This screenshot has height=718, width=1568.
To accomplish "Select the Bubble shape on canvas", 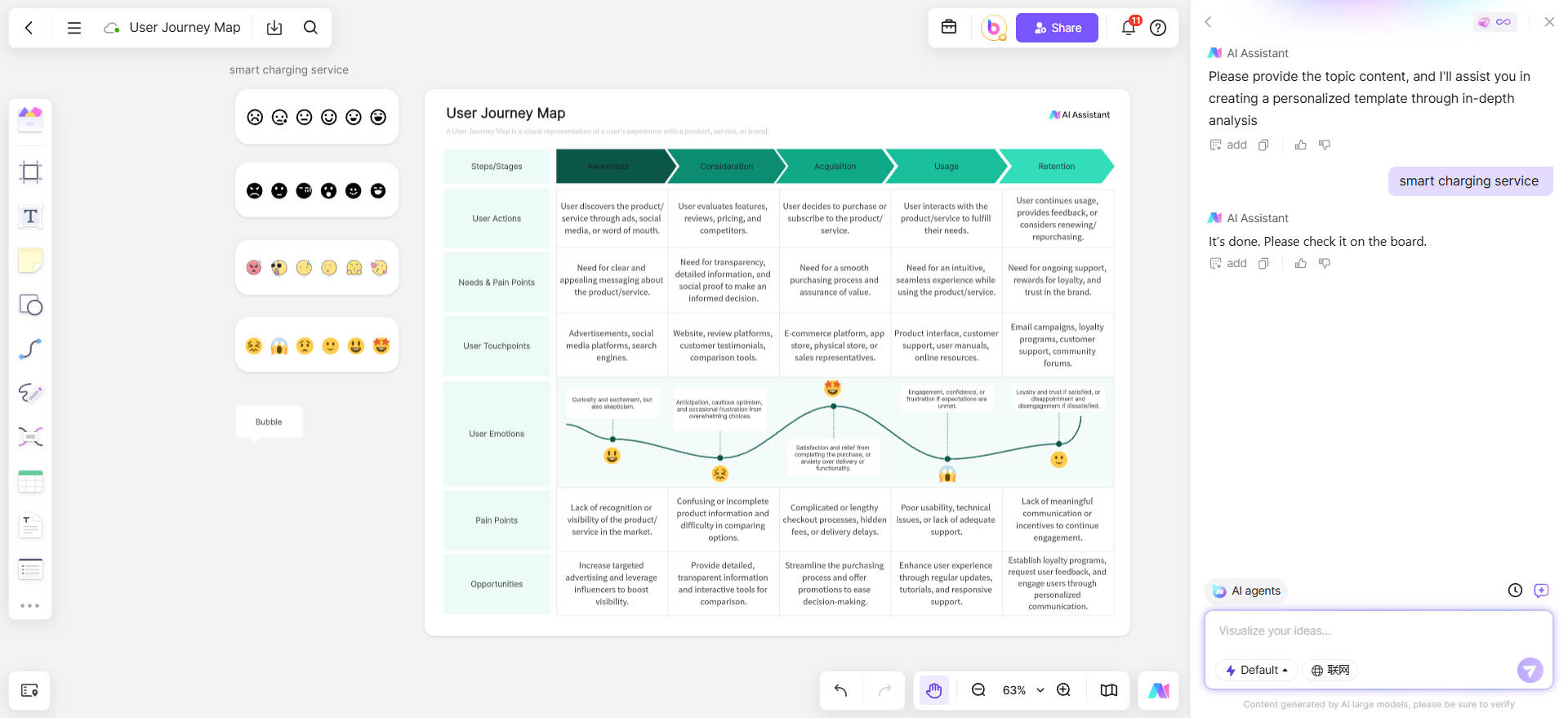I will [269, 423].
